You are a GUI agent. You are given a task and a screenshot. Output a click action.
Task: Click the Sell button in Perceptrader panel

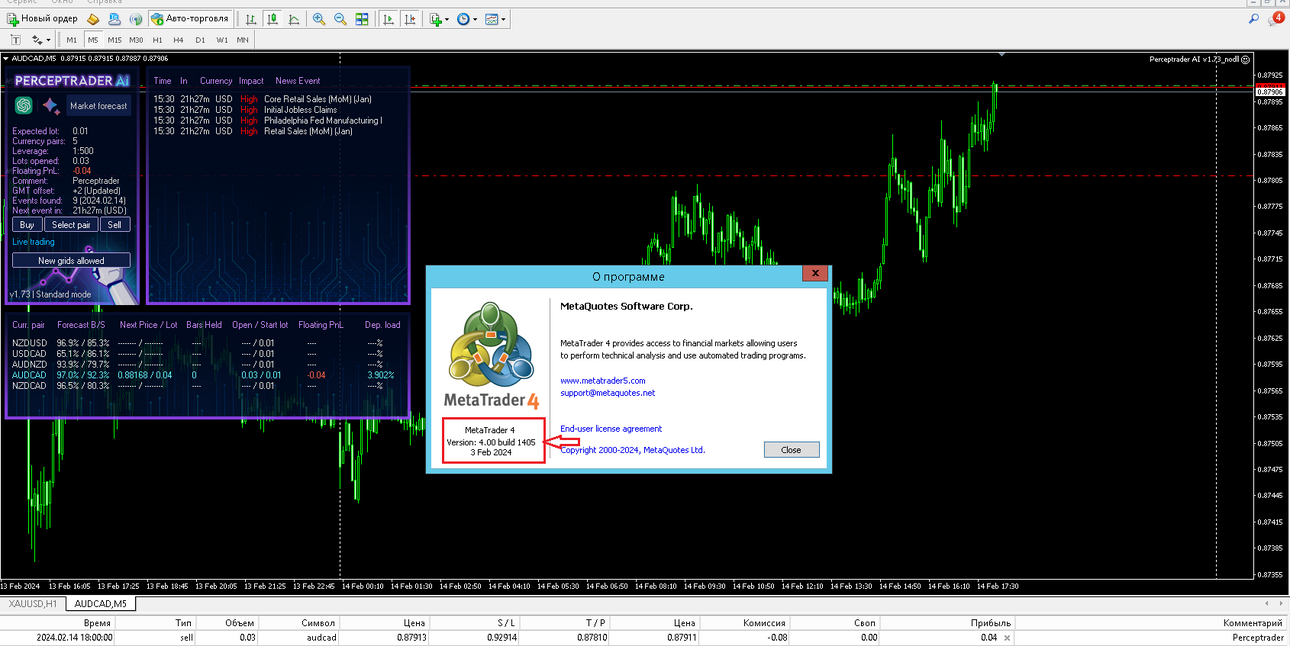coord(115,225)
